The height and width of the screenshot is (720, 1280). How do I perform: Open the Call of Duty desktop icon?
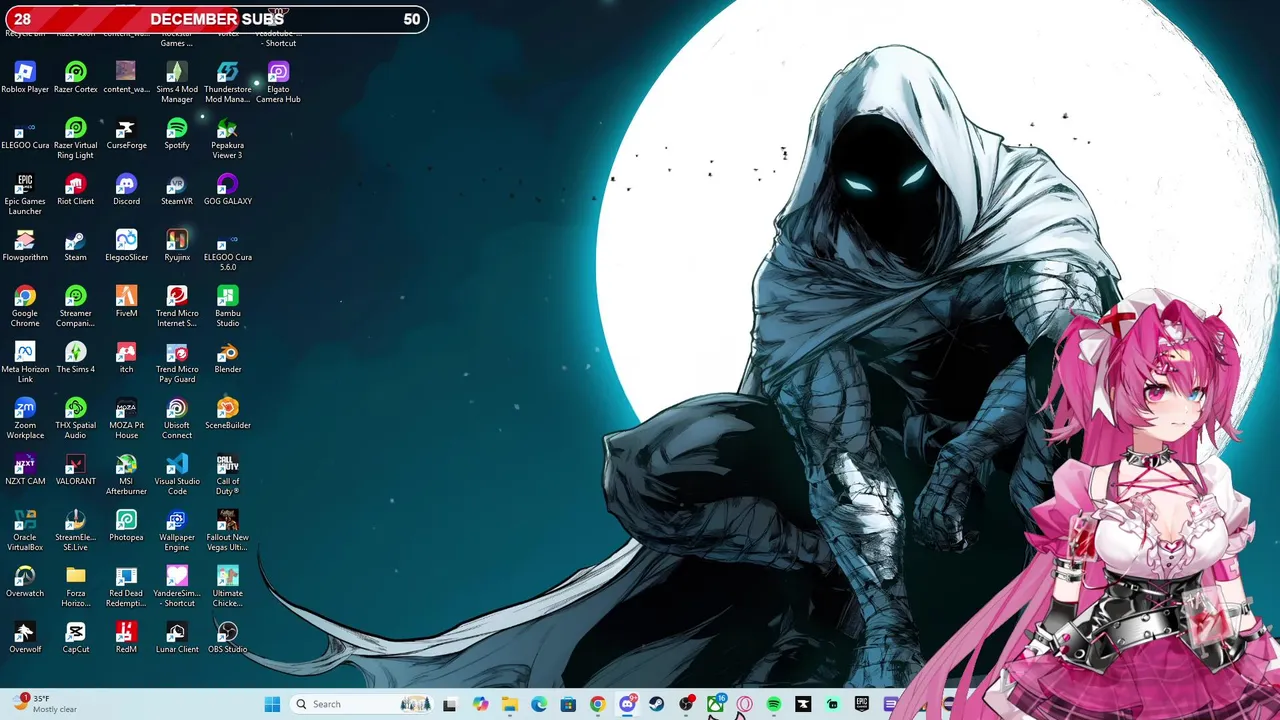tap(228, 475)
